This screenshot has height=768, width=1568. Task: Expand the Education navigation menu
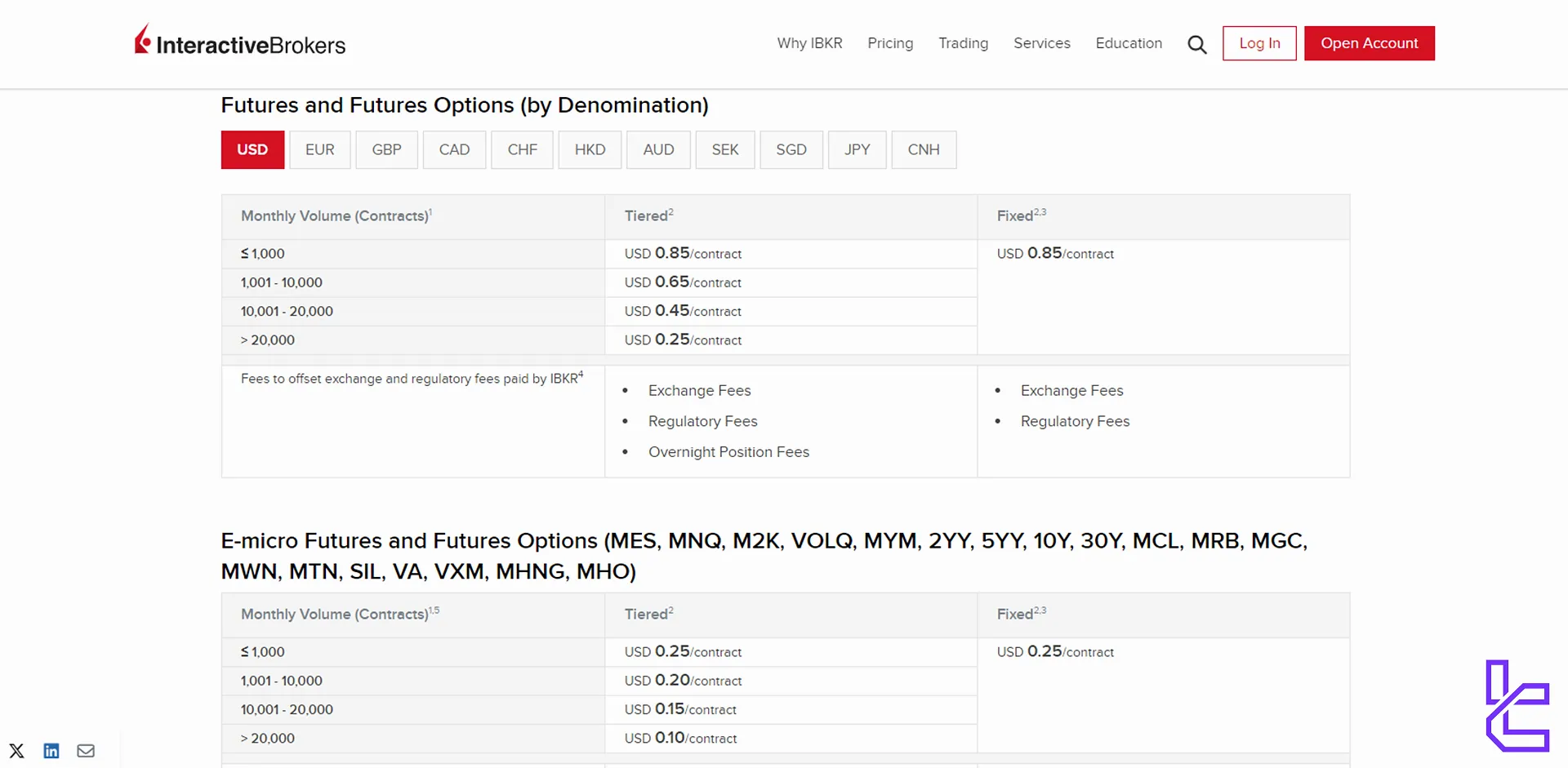click(x=1129, y=43)
